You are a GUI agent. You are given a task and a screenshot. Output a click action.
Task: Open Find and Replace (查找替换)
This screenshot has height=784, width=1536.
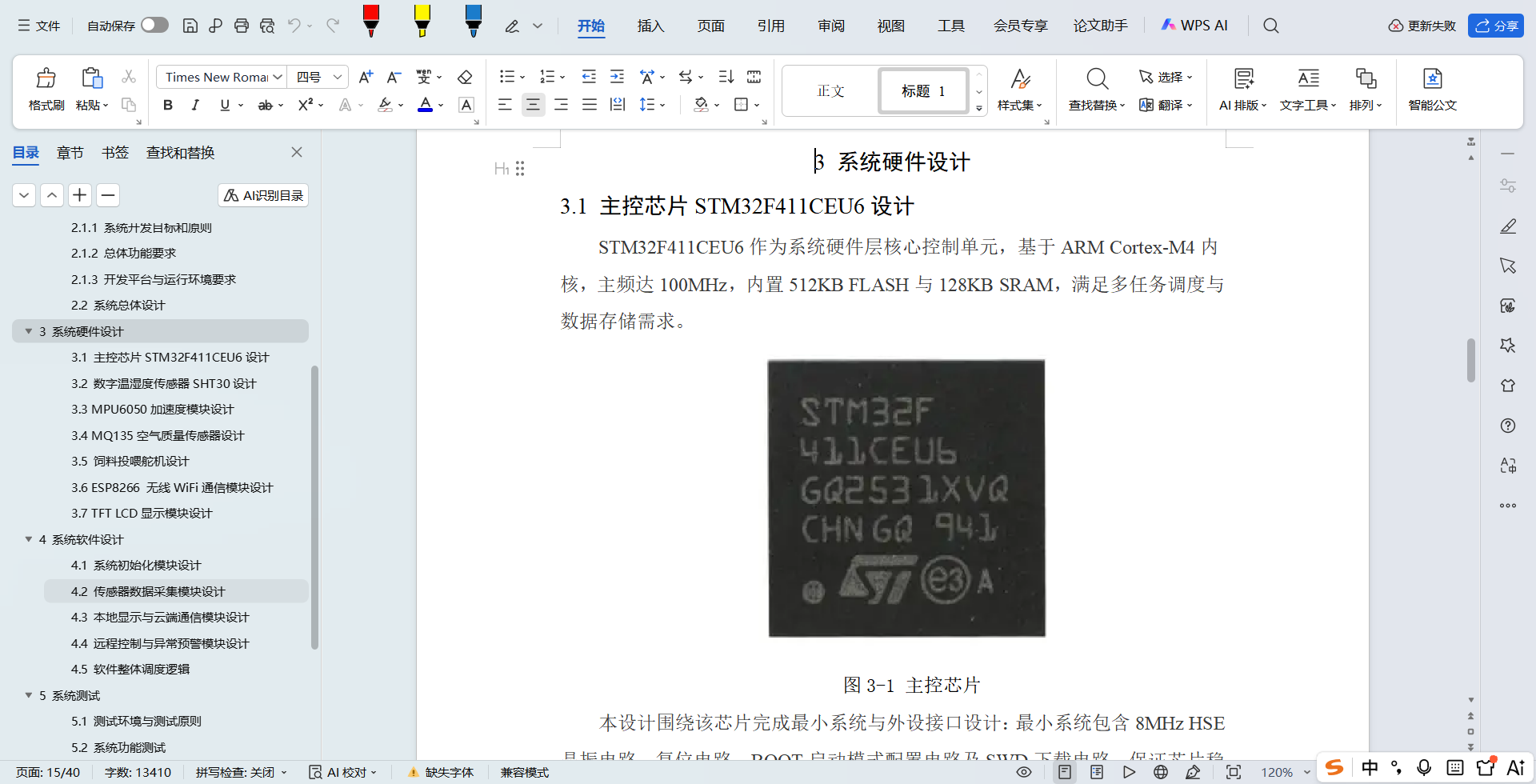(1097, 89)
